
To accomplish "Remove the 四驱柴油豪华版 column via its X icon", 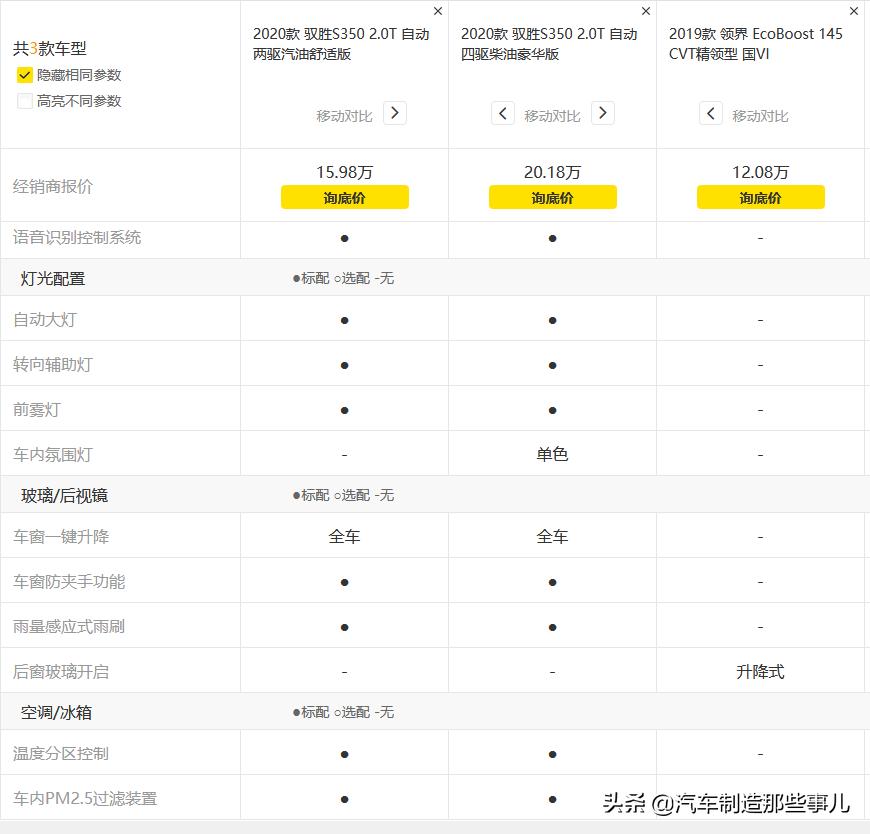I will pyautogui.click(x=645, y=12).
